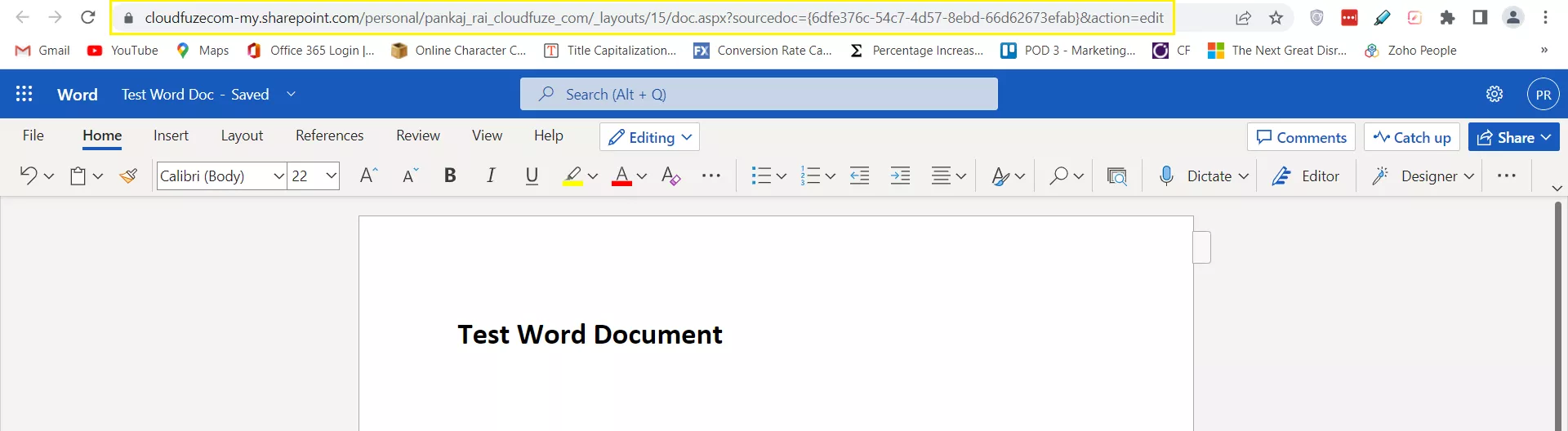This screenshot has width=1568, height=431.
Task: Apply bulleted list
Action: point(761,176)
